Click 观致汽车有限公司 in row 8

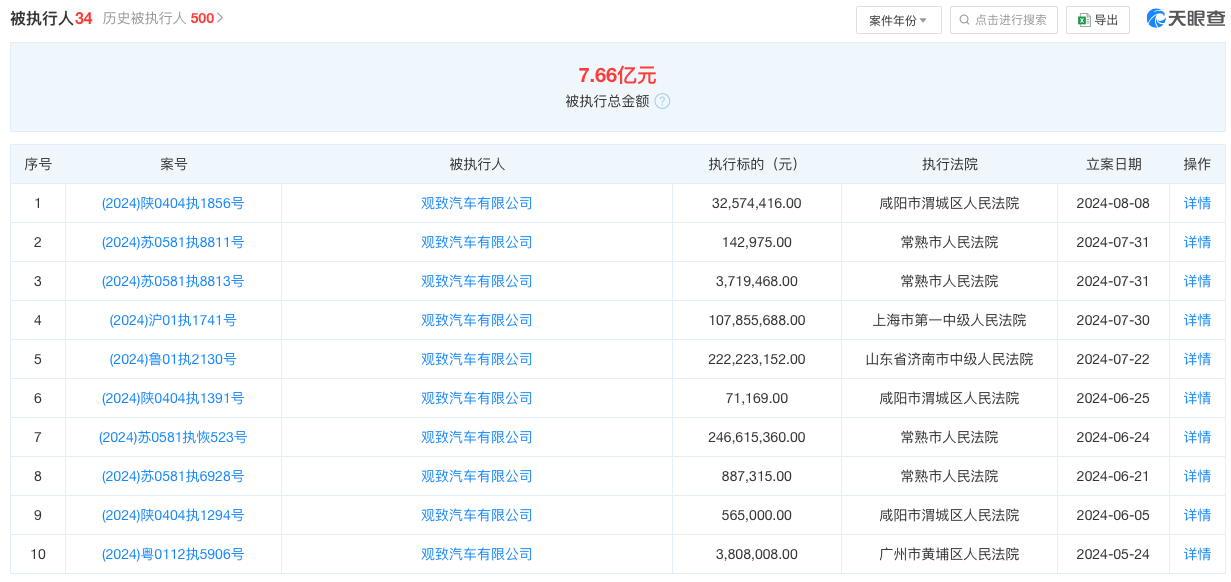pyautogui.click(x=477, y=476)
